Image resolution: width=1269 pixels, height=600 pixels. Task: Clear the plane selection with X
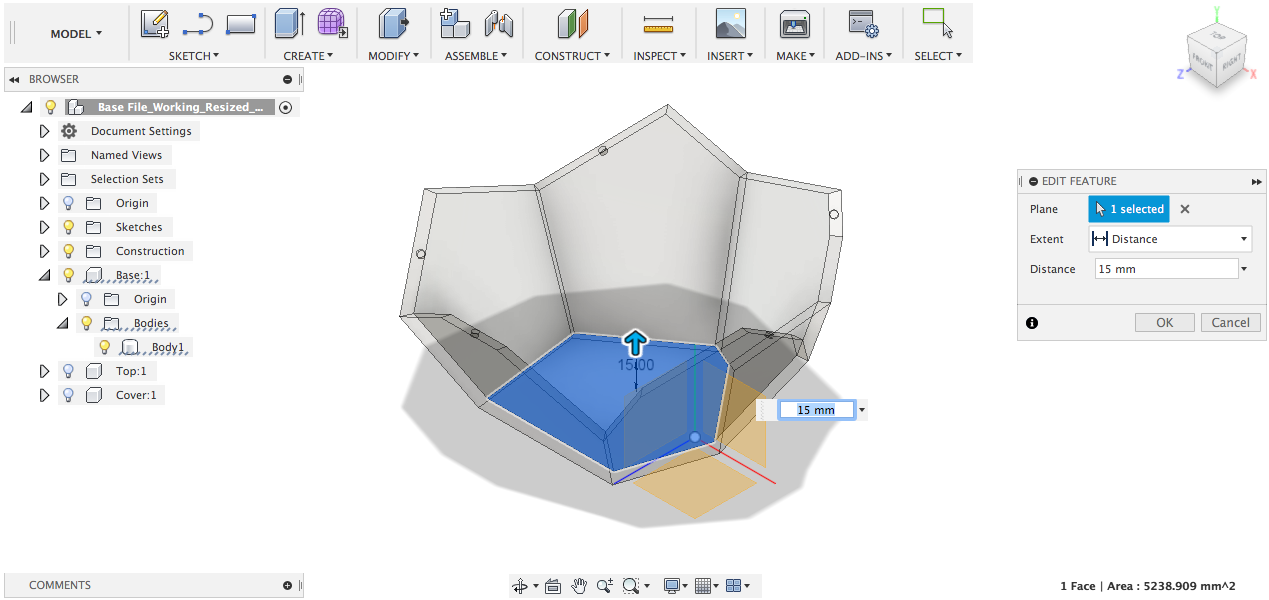[1185, 209]
